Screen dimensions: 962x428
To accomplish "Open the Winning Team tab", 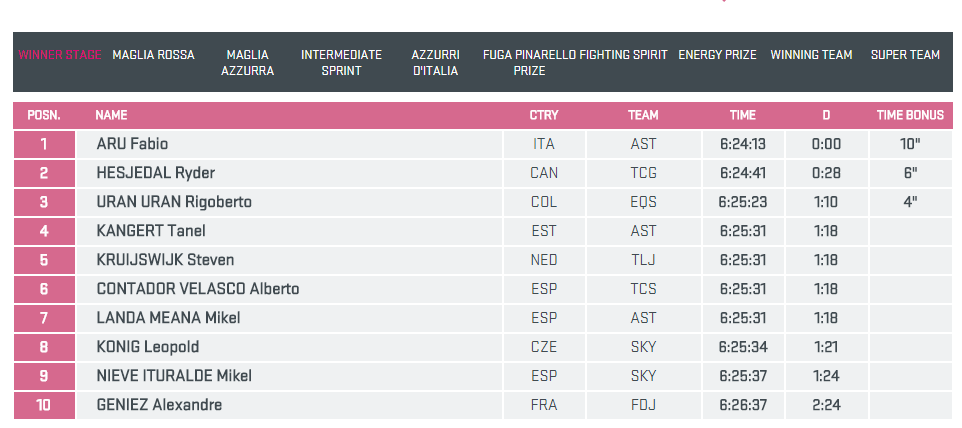I will tap(811, 55).
